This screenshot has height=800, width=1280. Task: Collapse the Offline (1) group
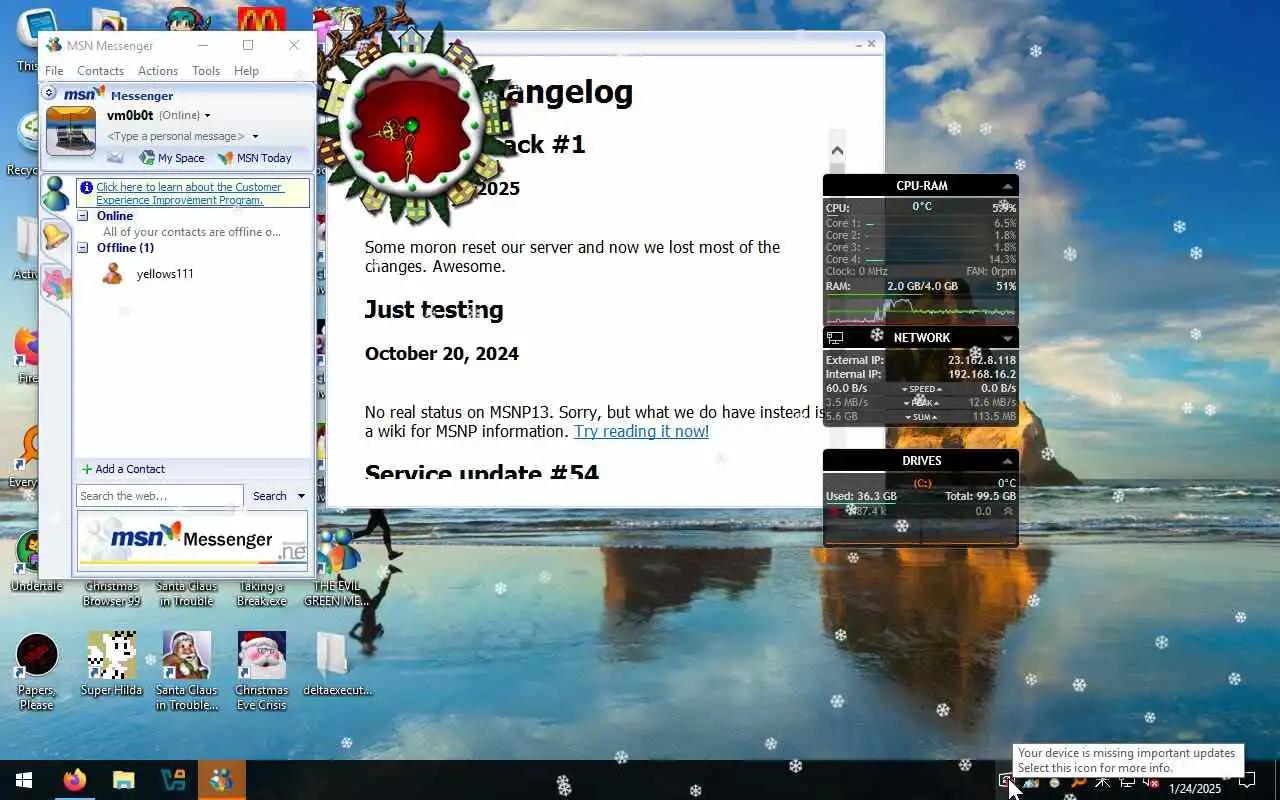[84, 248]
